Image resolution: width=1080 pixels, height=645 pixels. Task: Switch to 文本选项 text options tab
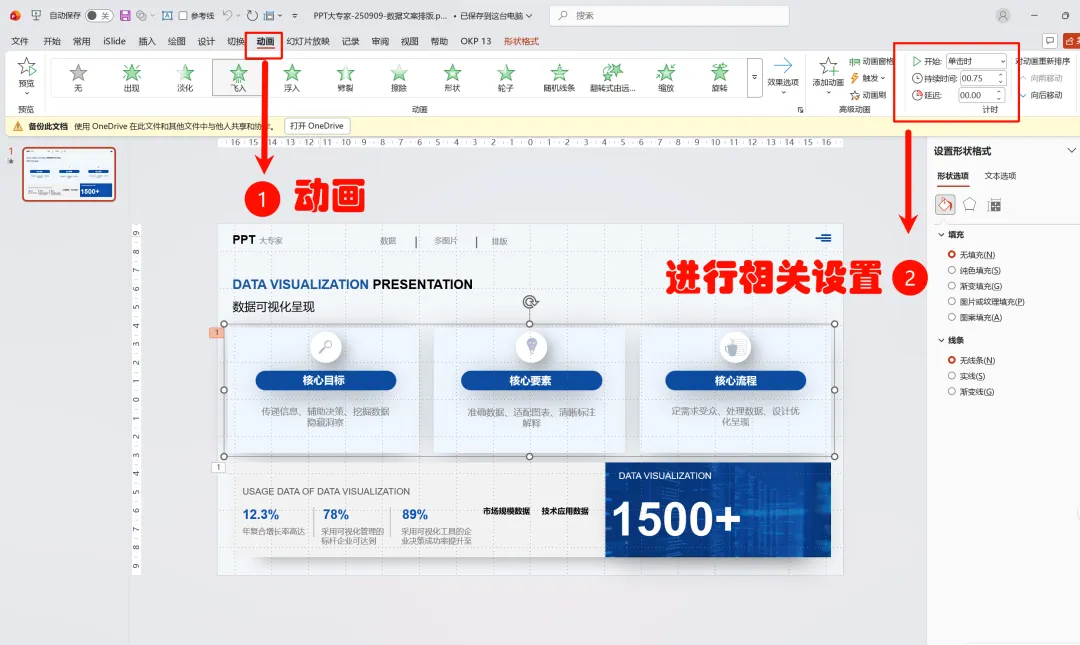(1000, 176)
